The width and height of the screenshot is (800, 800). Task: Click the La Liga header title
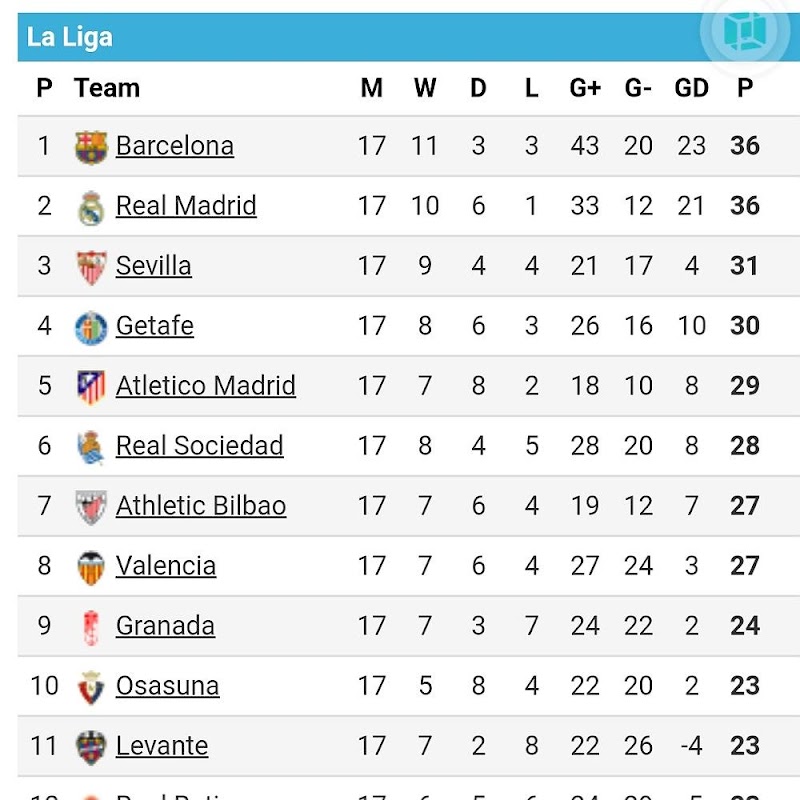click(x=69, y=38)
